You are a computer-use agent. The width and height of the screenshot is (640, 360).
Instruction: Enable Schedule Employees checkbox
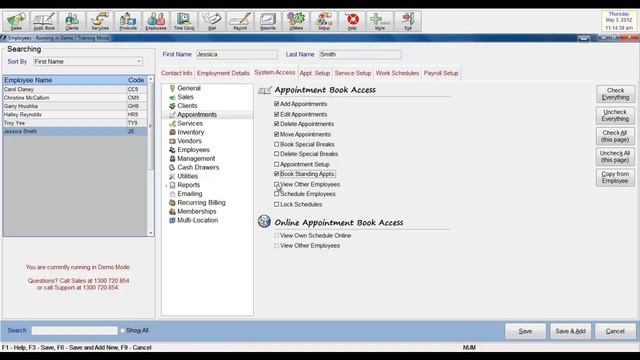coord(277,194)
